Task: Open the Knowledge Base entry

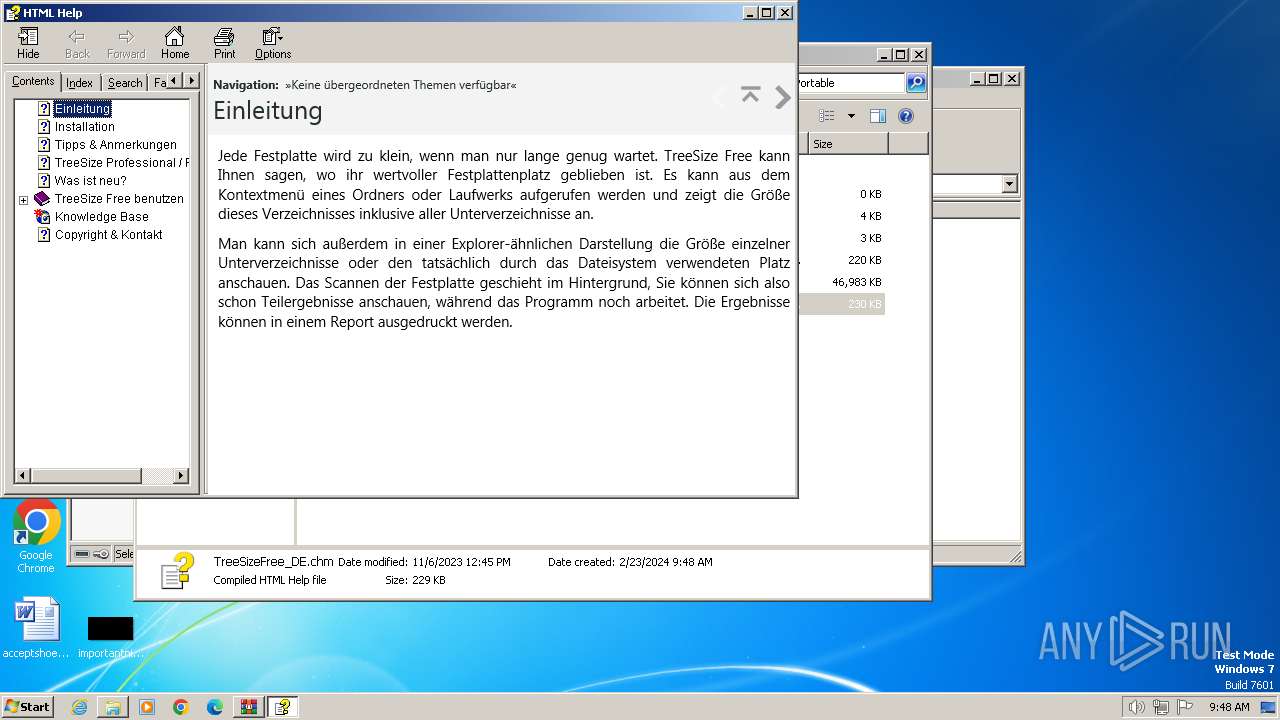Action: [x=102, y=217]
